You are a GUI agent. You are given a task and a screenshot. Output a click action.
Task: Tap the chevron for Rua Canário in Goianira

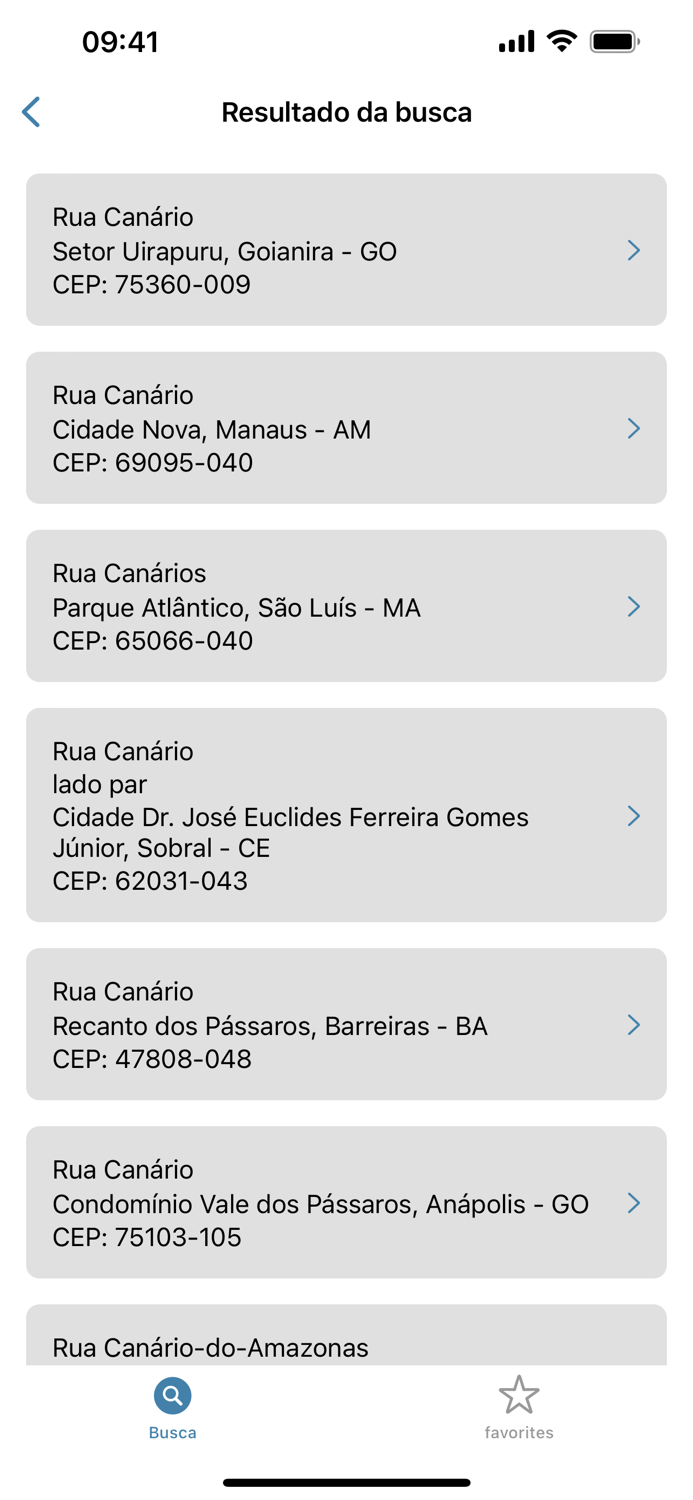click(x=634, y=250)
